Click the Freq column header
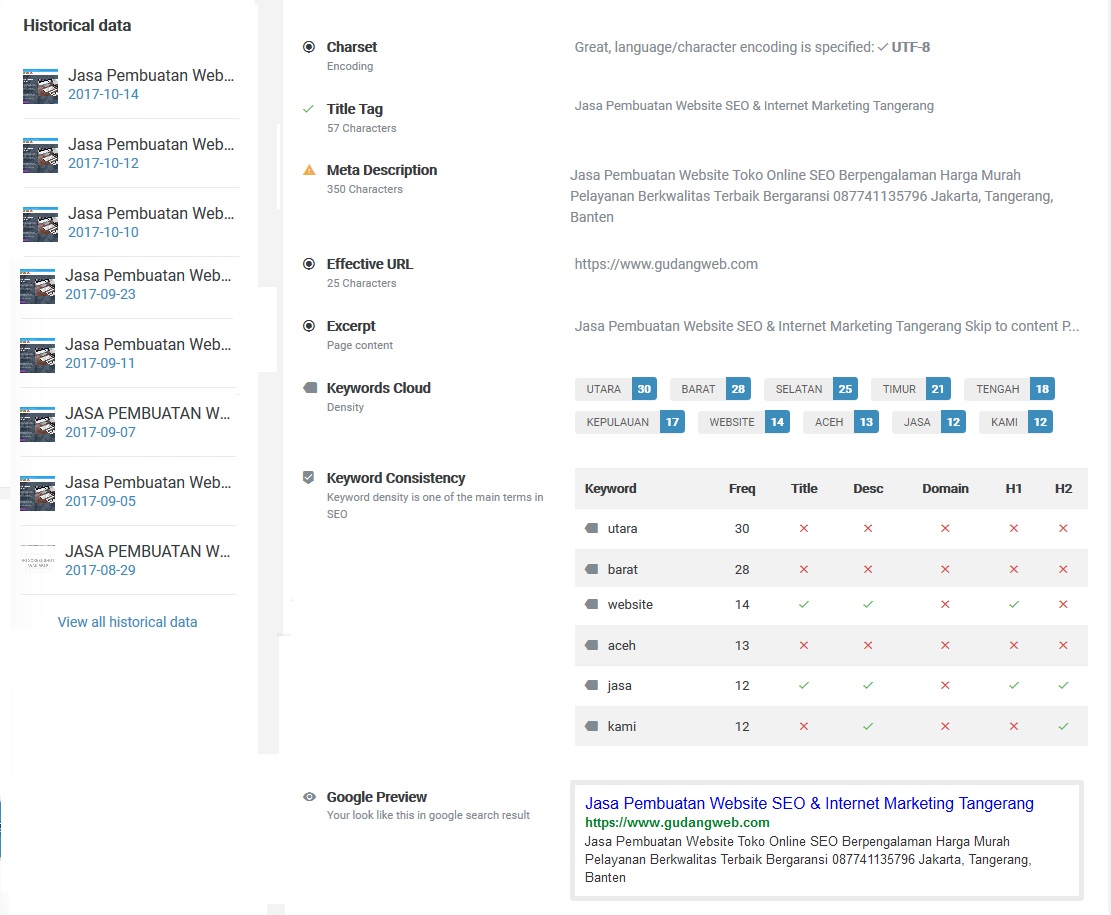This screenshot has width=1111, height=915. point(742,488)
